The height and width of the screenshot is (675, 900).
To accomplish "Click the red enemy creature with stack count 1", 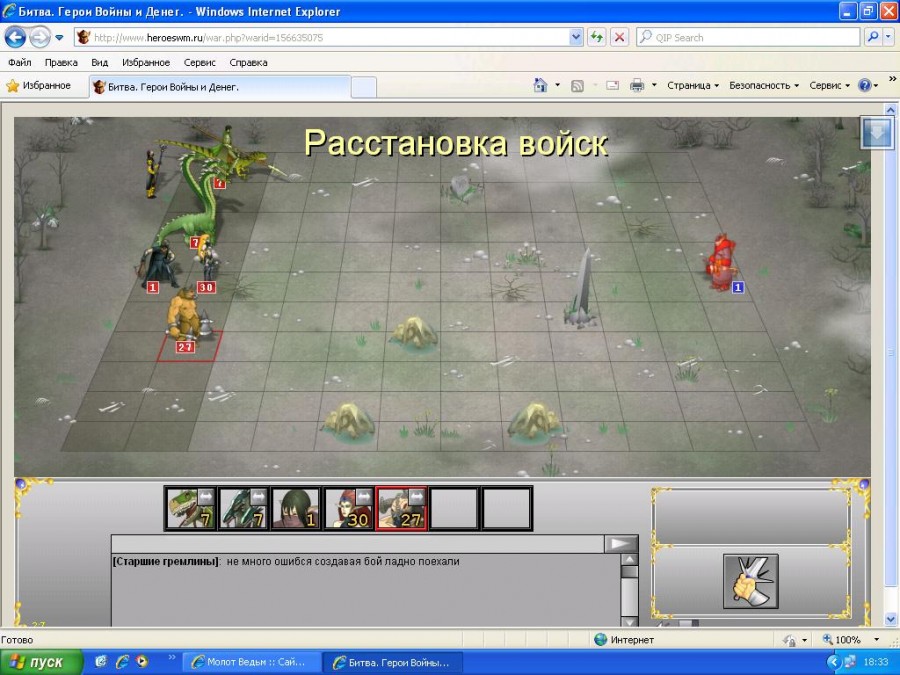I will pyautogui.click(x=721, y=261).
